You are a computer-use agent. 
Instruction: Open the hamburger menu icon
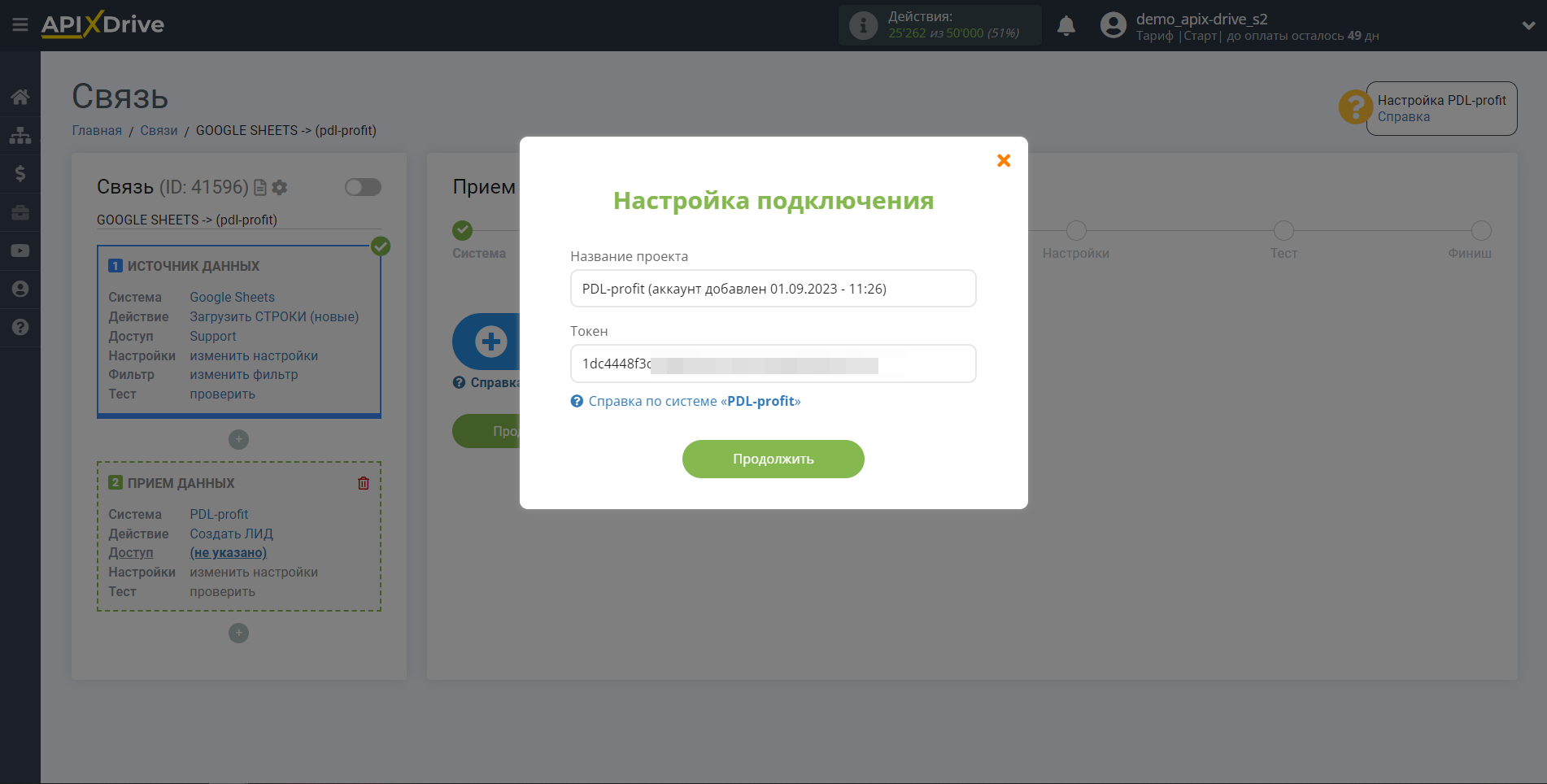tap(20, 25)
